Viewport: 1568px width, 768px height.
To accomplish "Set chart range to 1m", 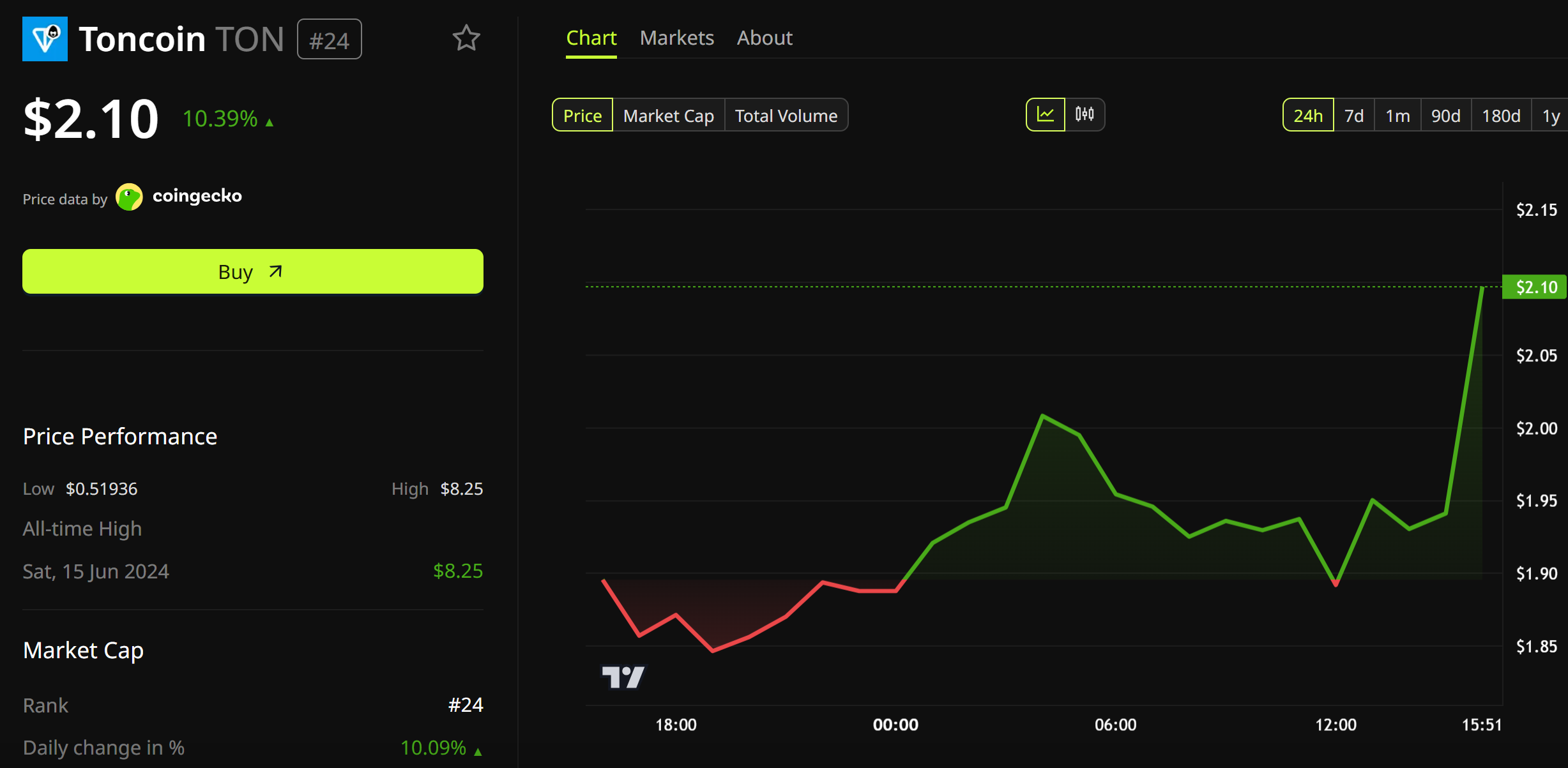I will tap(1397, 116).
